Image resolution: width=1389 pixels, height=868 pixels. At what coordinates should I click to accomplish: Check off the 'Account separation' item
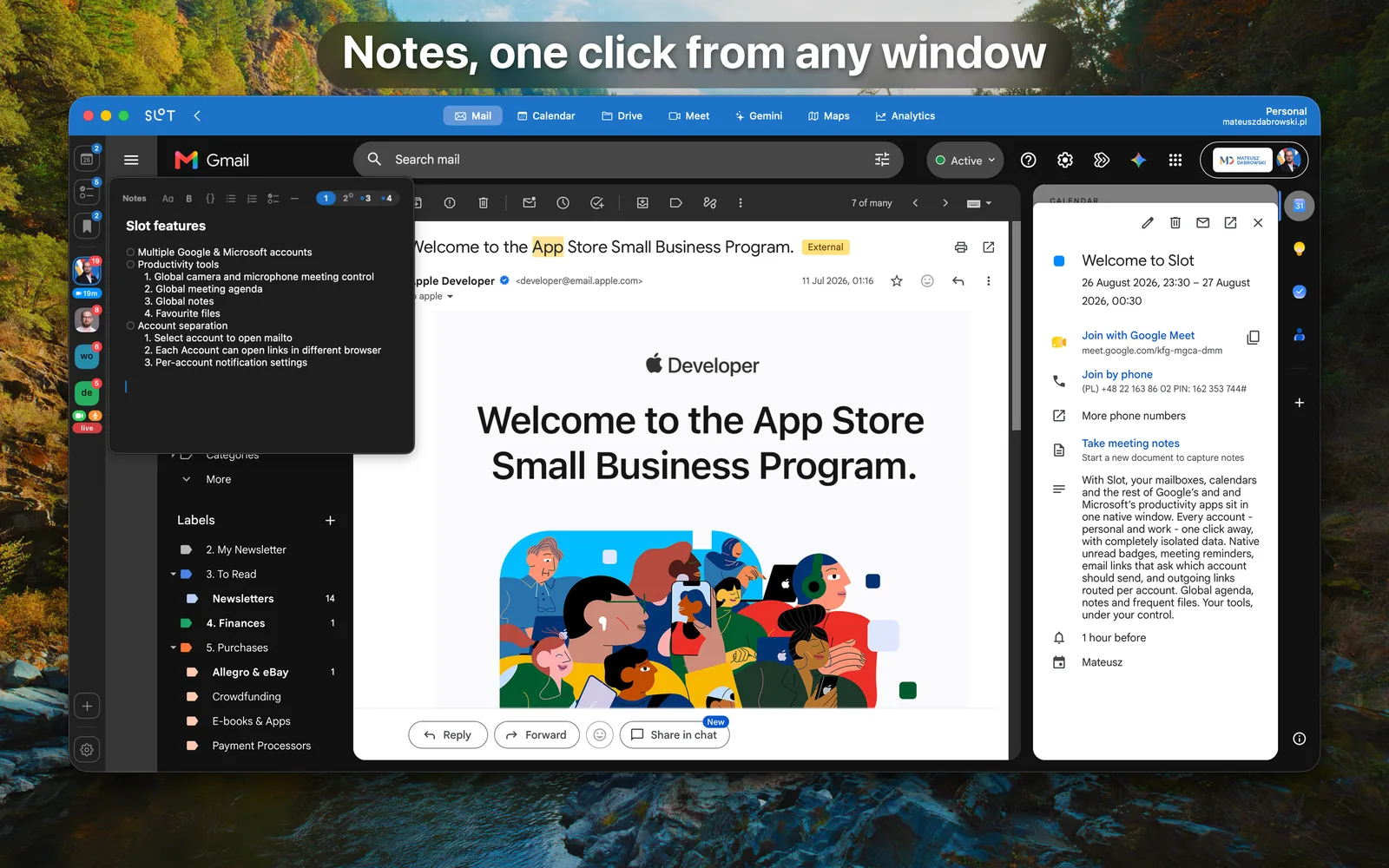coord(130,326)
